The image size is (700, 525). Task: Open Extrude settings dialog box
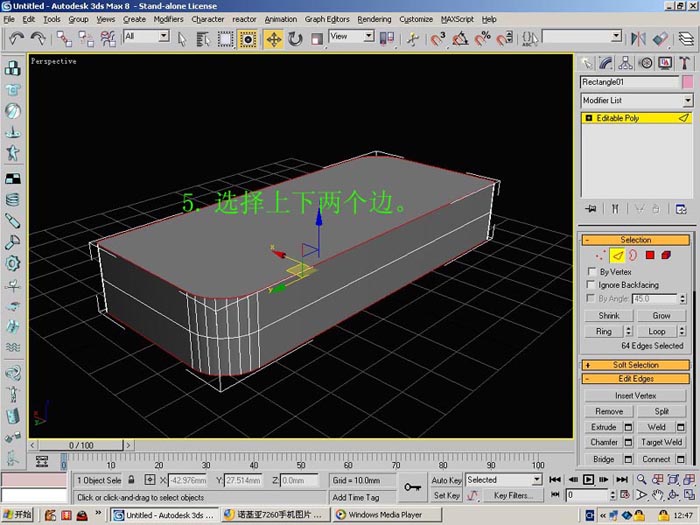(x=628, y=427)
